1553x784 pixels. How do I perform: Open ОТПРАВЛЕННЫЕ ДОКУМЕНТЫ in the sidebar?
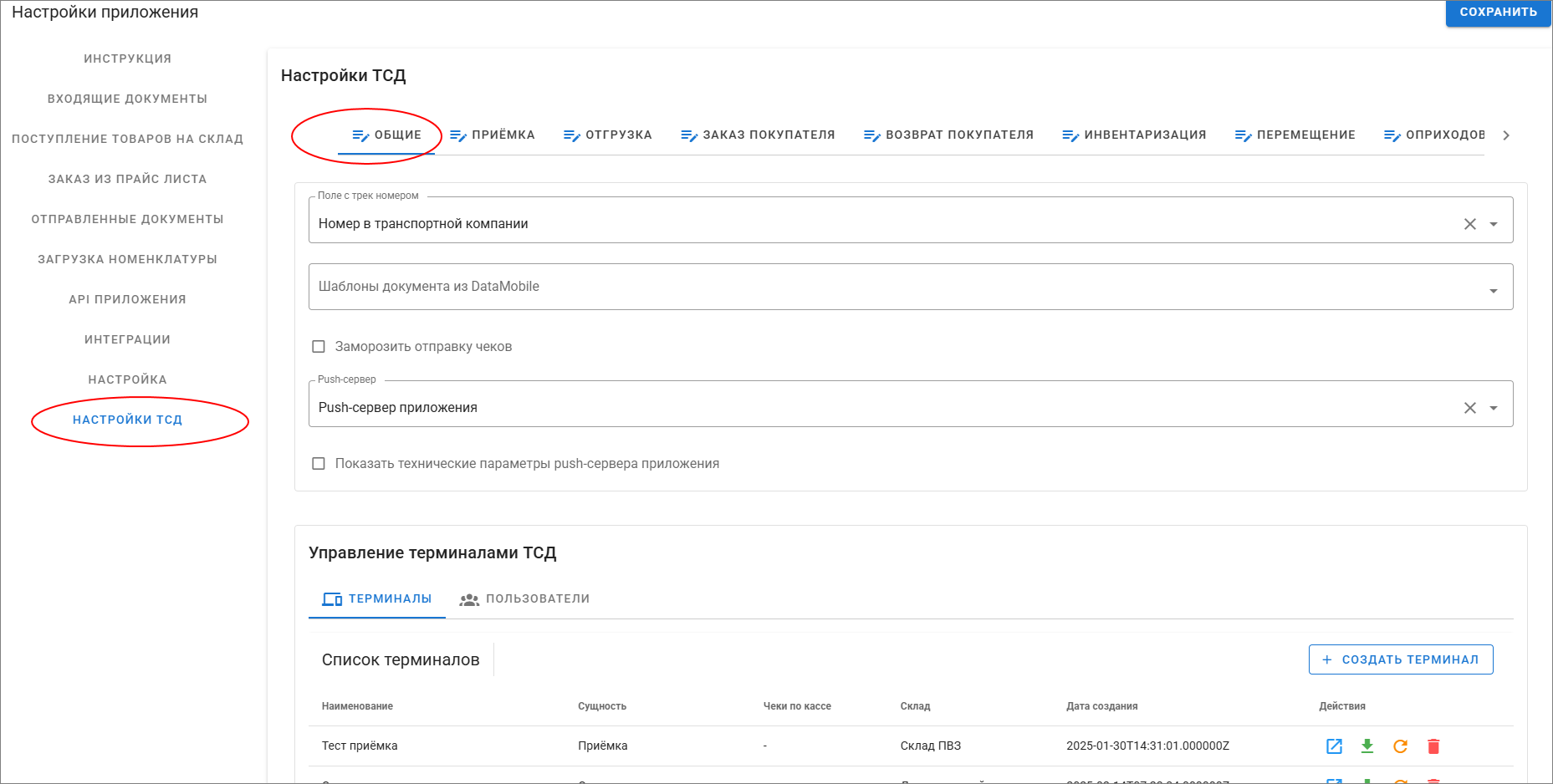[x=127, y=219]
